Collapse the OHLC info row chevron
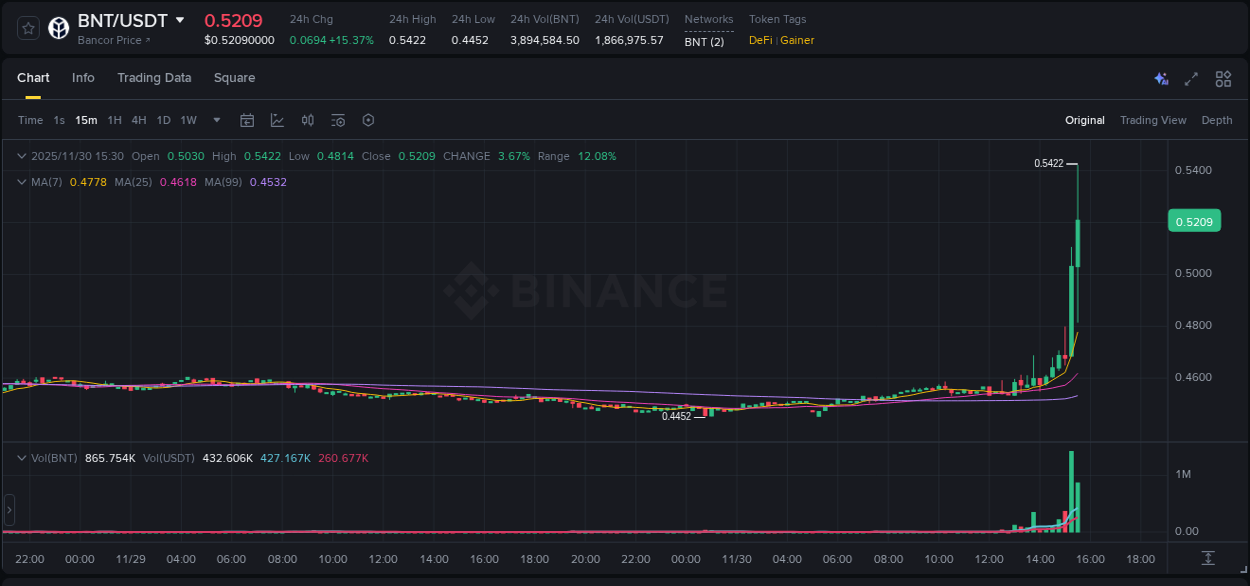1250x586 pixels. [x=21, y=156]
